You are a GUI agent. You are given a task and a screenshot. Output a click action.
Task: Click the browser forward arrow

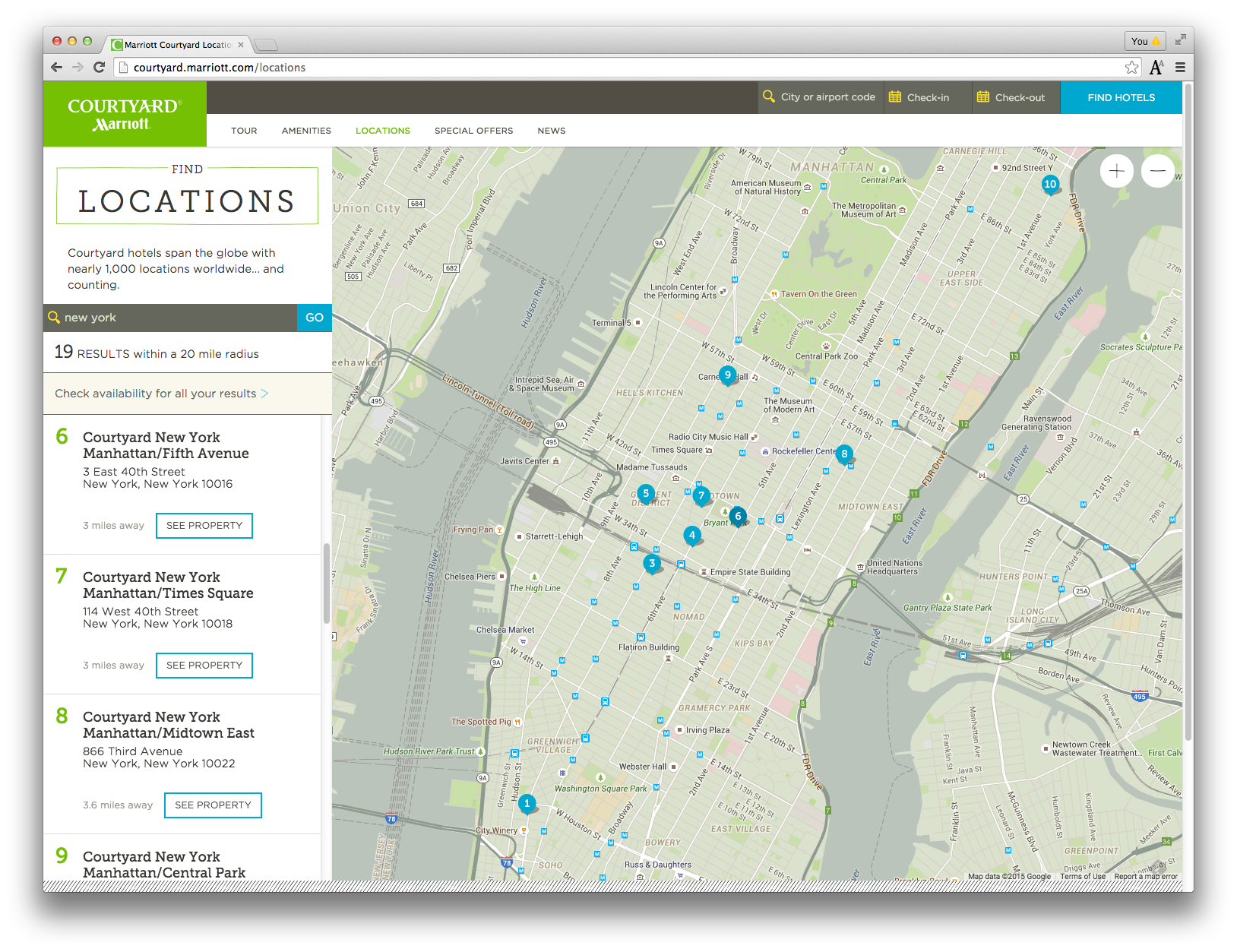tap(78, 67)
